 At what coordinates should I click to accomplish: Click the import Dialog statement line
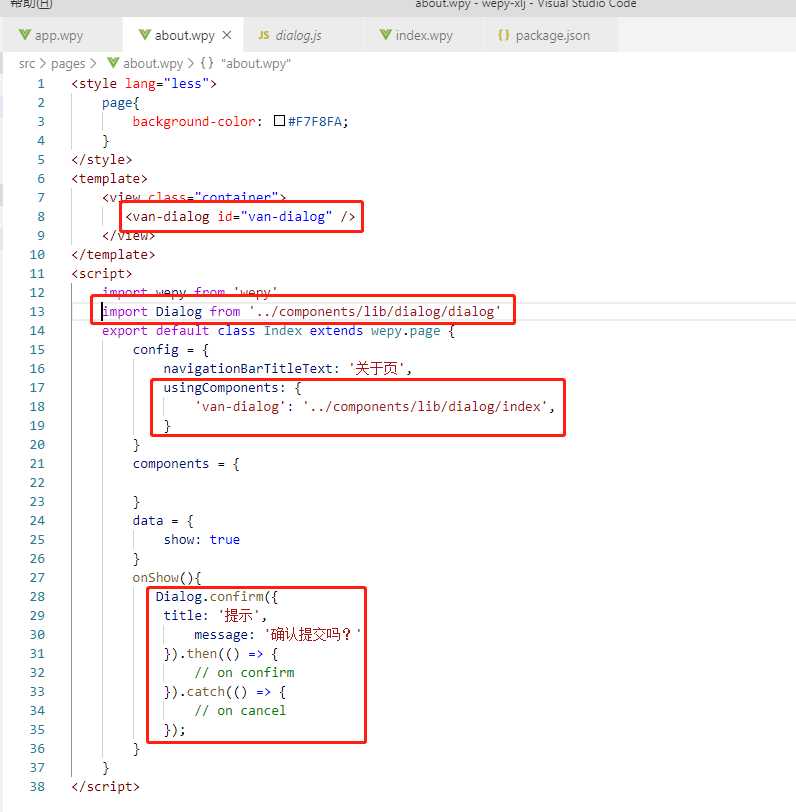point(301,311)
